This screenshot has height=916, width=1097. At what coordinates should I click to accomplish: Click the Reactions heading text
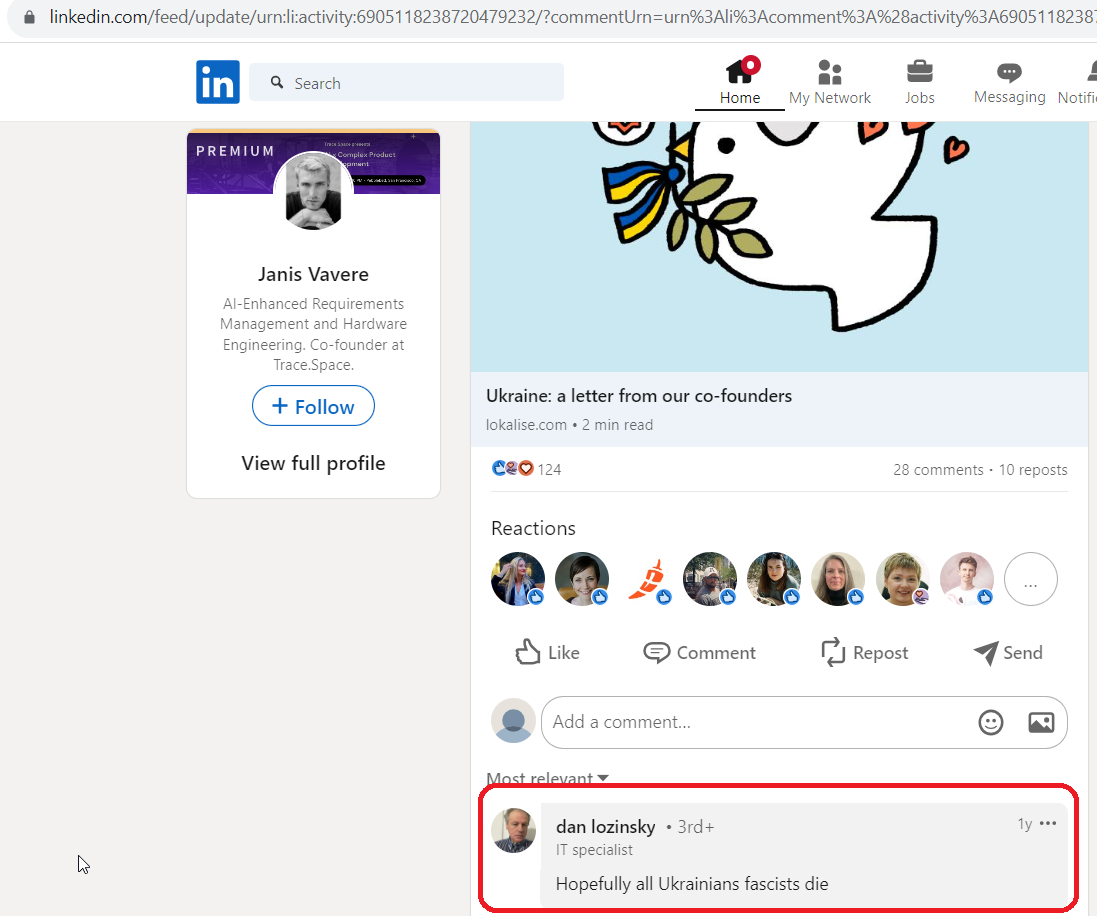tap(533, 528)
